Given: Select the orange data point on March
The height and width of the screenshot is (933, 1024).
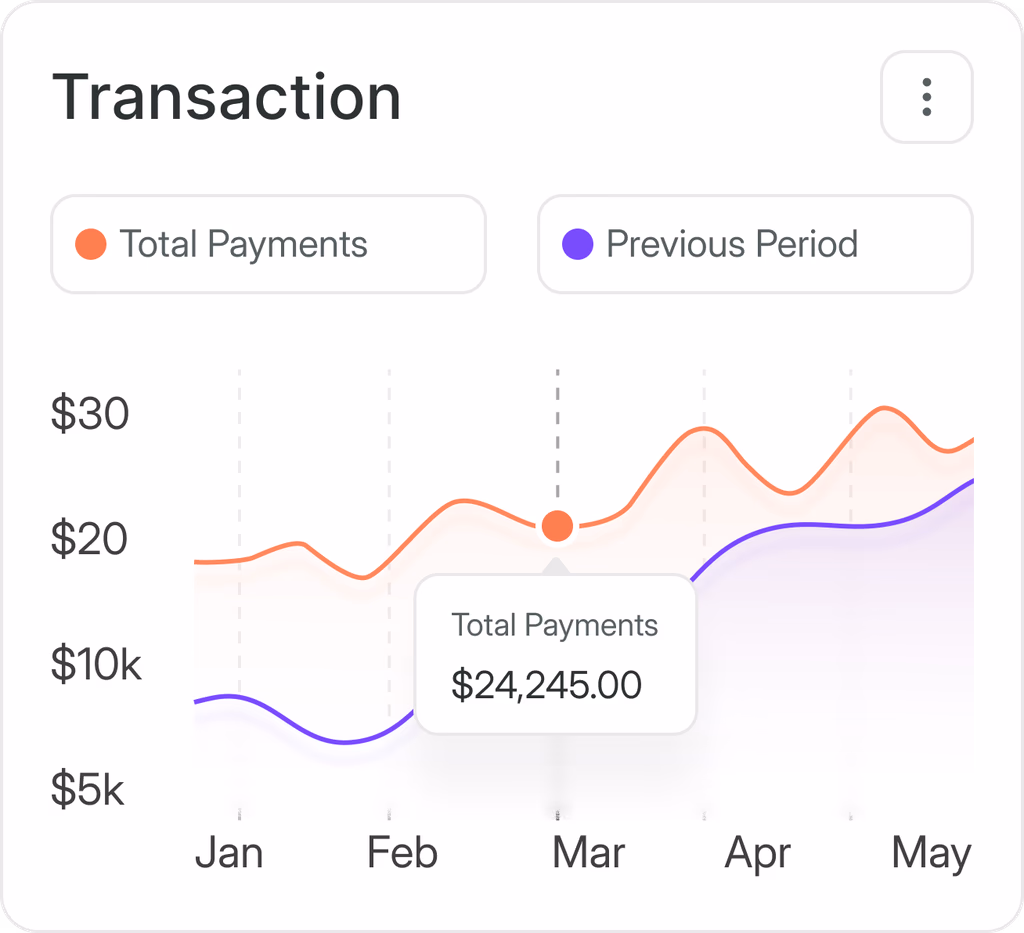Looking at the screenshot, I should (x=557, y=526).
